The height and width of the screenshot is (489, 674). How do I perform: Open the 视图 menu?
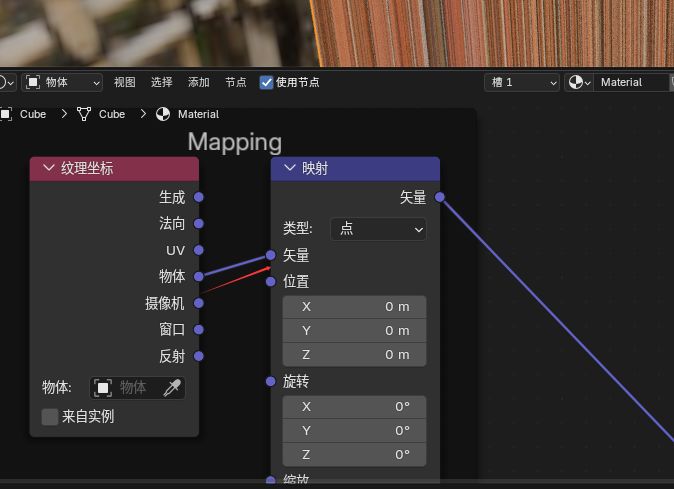[124, 82]
